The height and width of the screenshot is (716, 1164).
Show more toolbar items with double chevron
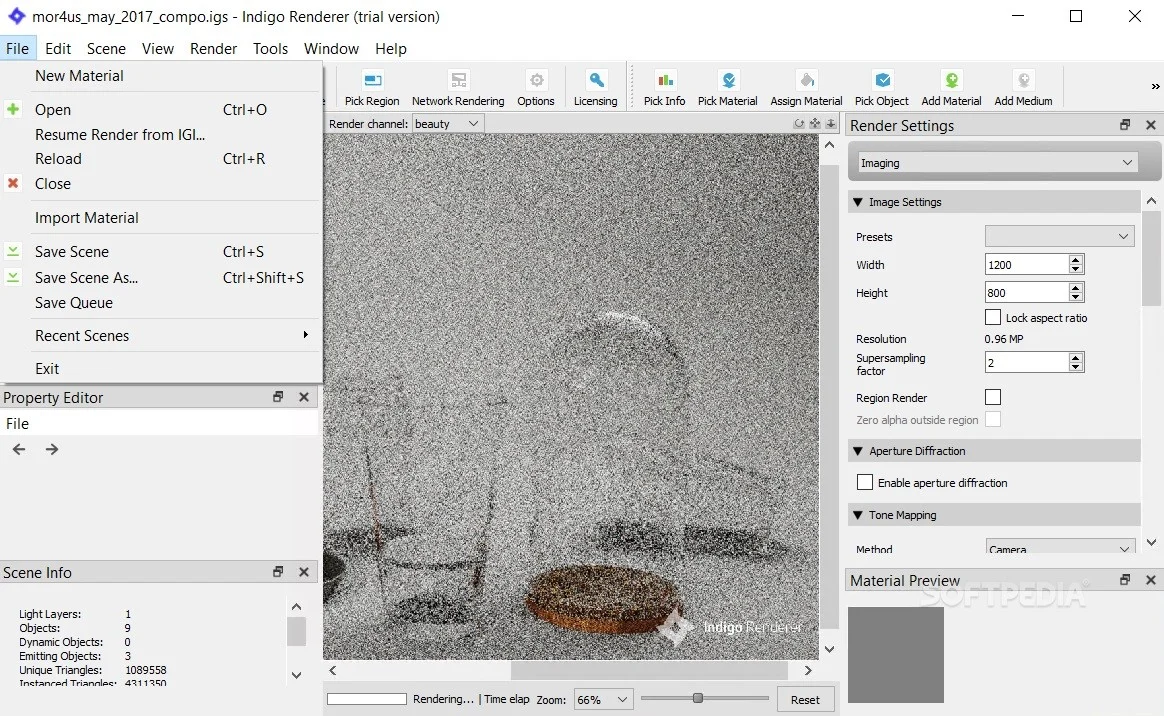(1155, 87)
